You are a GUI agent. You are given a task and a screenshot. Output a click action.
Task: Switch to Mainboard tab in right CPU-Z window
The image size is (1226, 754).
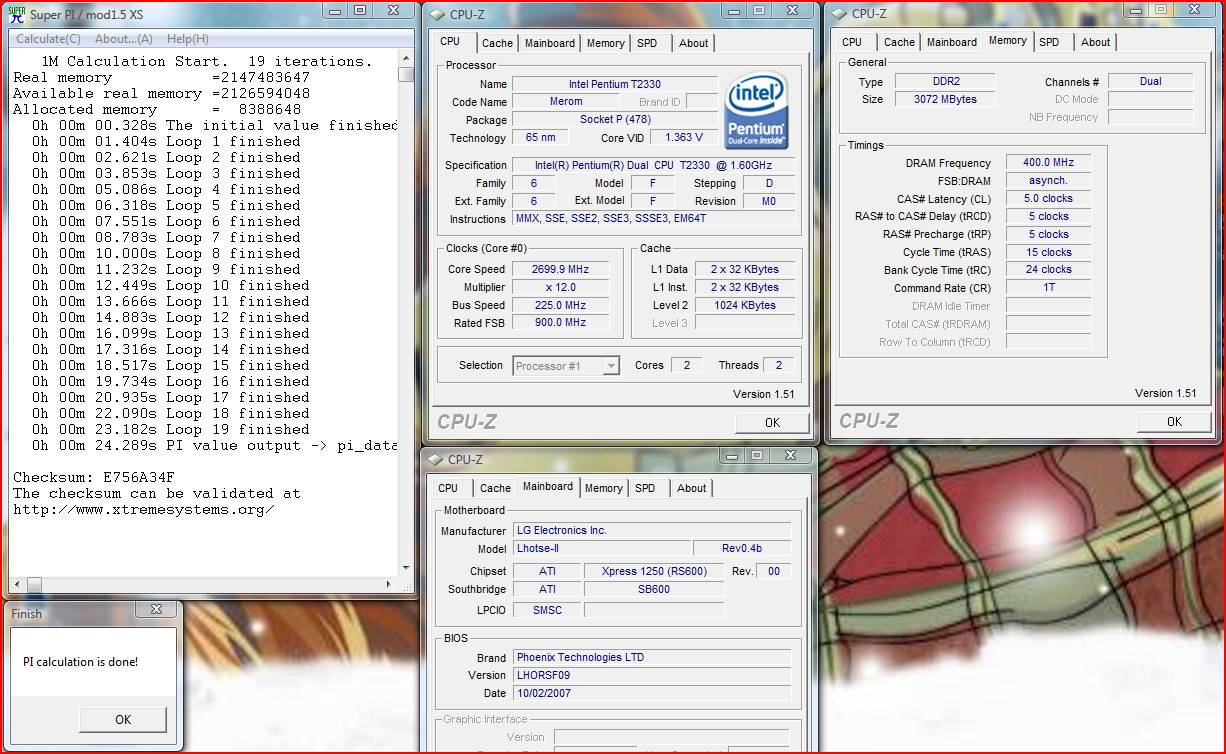tap(952, 42)
